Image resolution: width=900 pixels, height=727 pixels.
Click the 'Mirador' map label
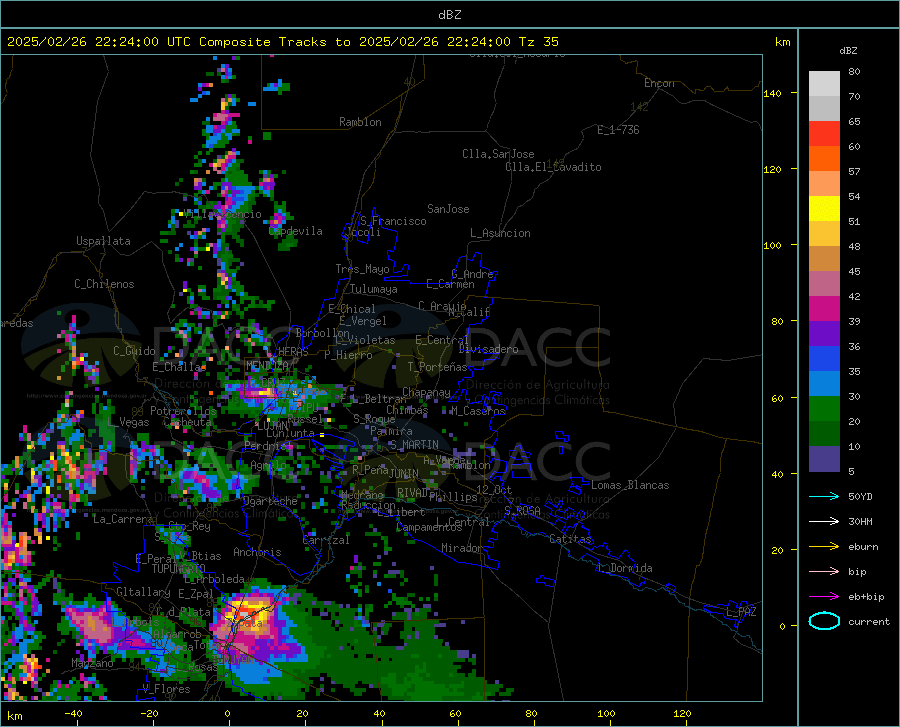pyautogui.click(x=462, y=548)
